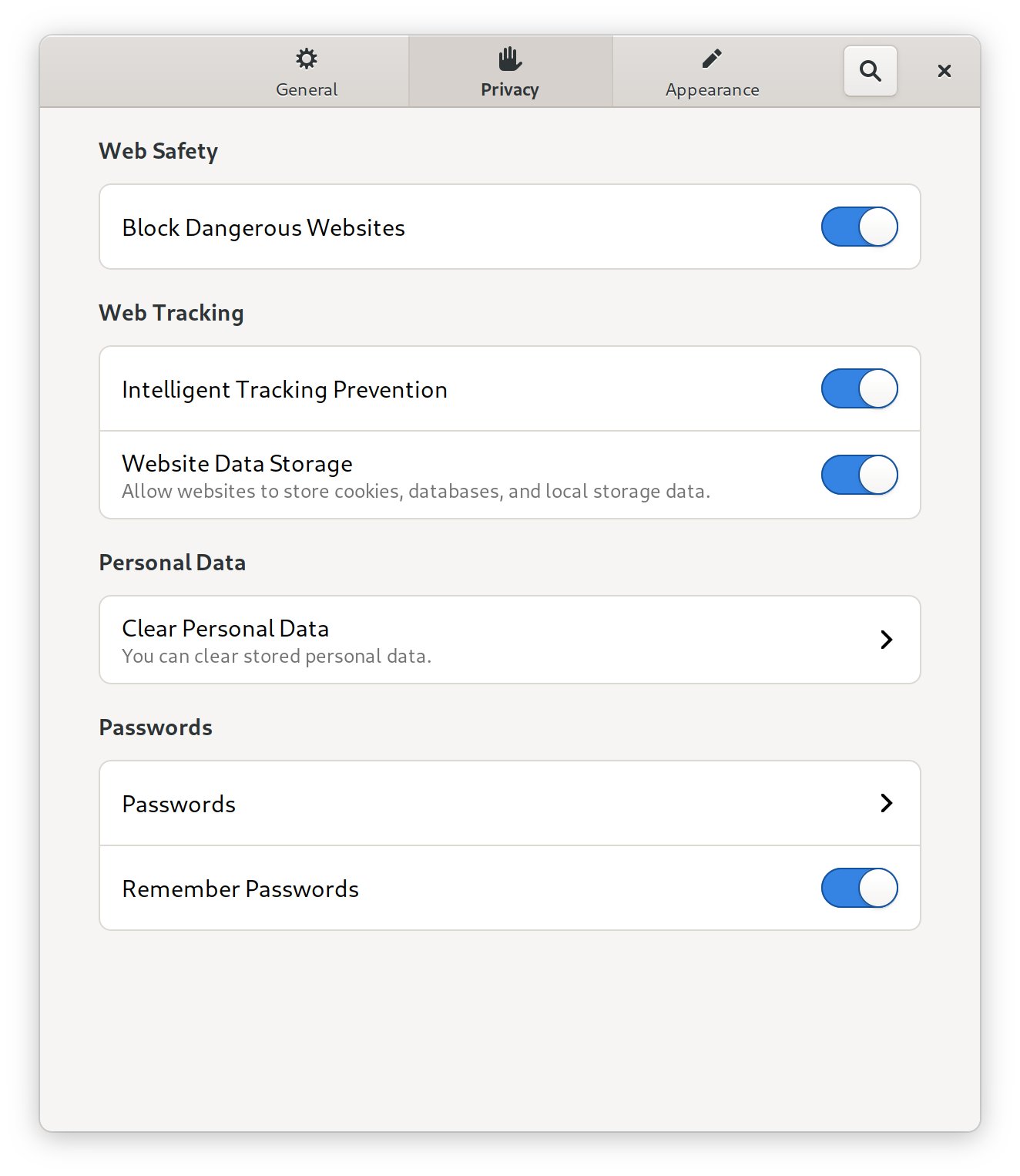The image size is (1020, 1176).
Task: Click the gear icon for General
Action: tap(307, 59)
